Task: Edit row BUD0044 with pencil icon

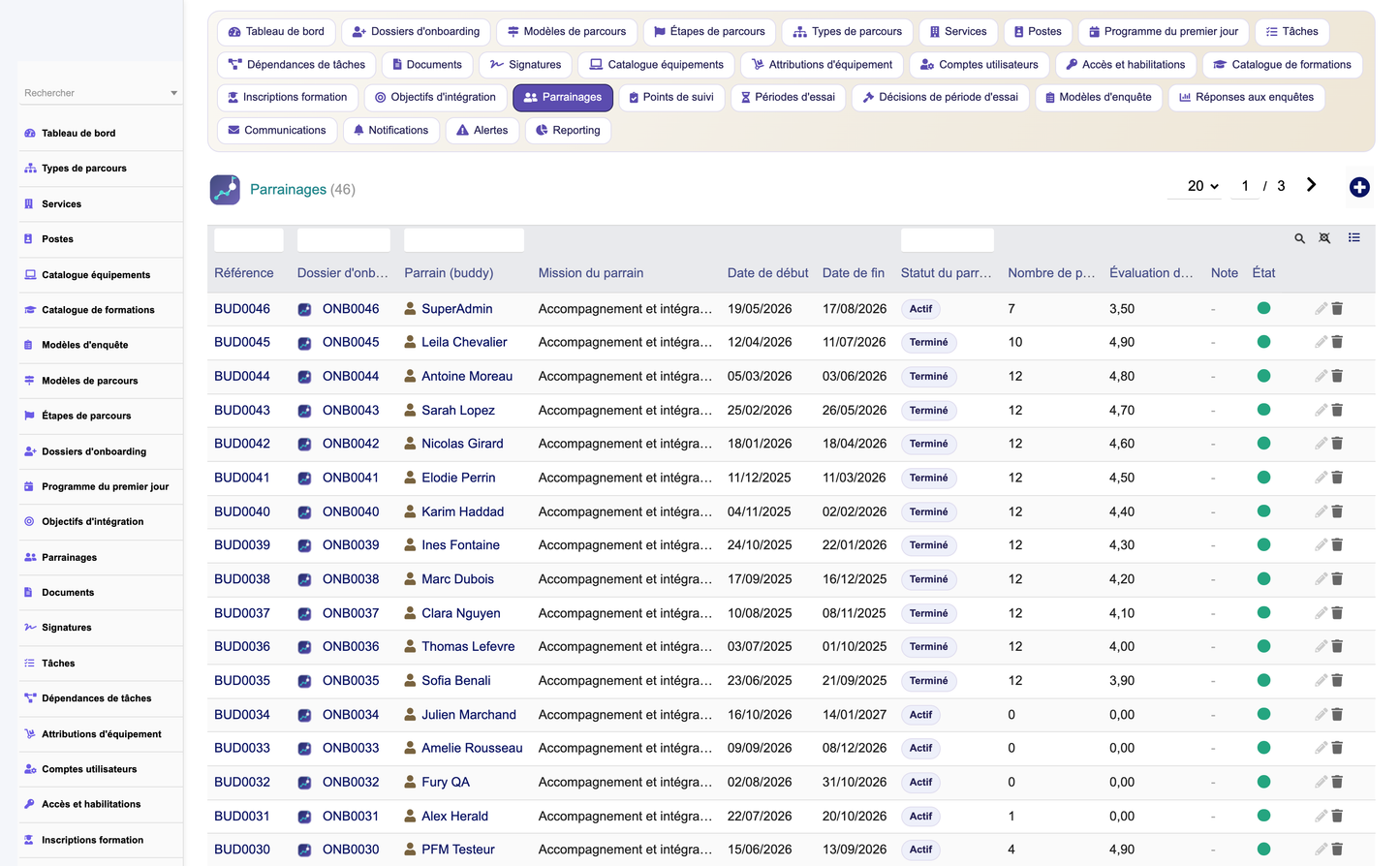Action: pyautogui.click(x=1321, y=376)
